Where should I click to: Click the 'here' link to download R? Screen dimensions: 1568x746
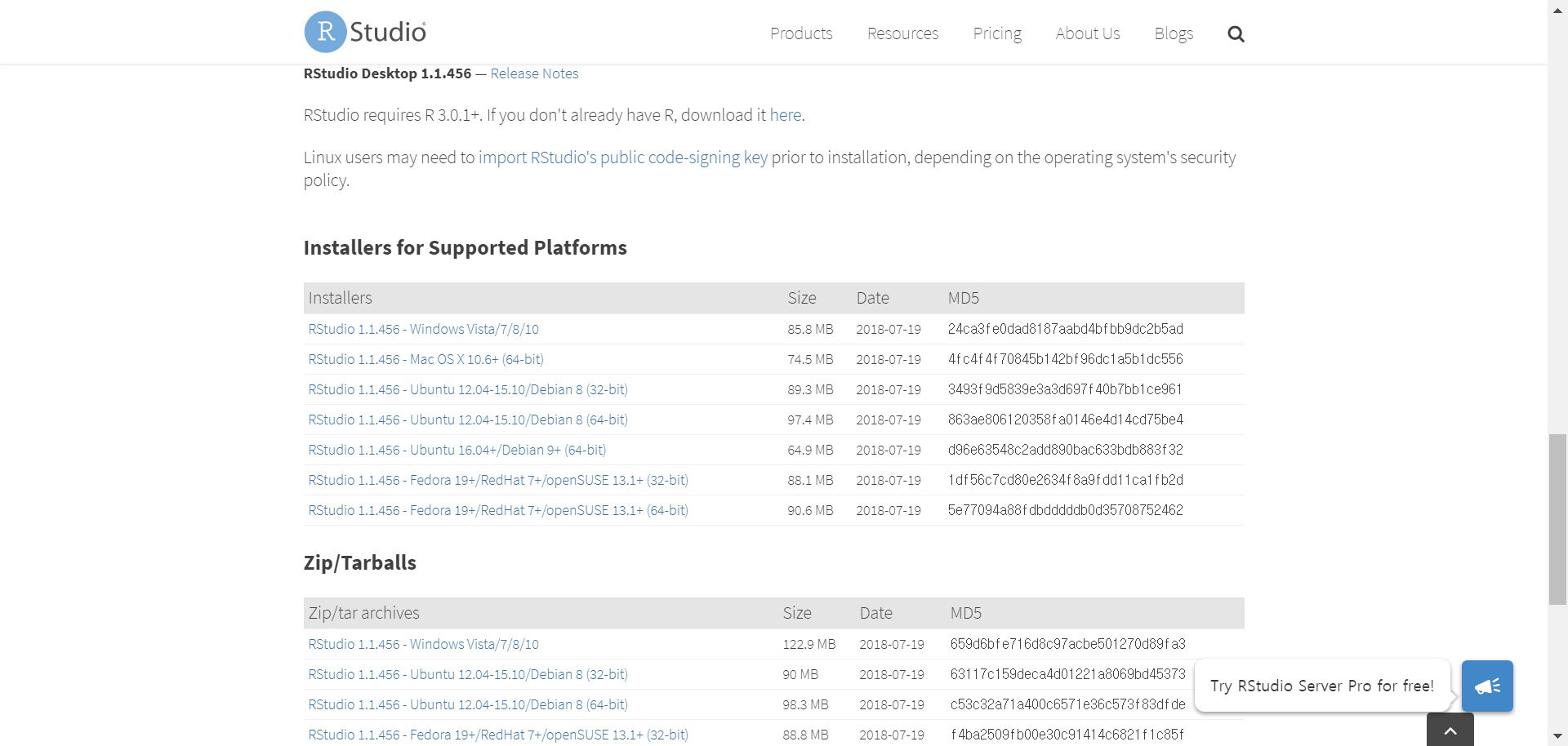[786, 115]
